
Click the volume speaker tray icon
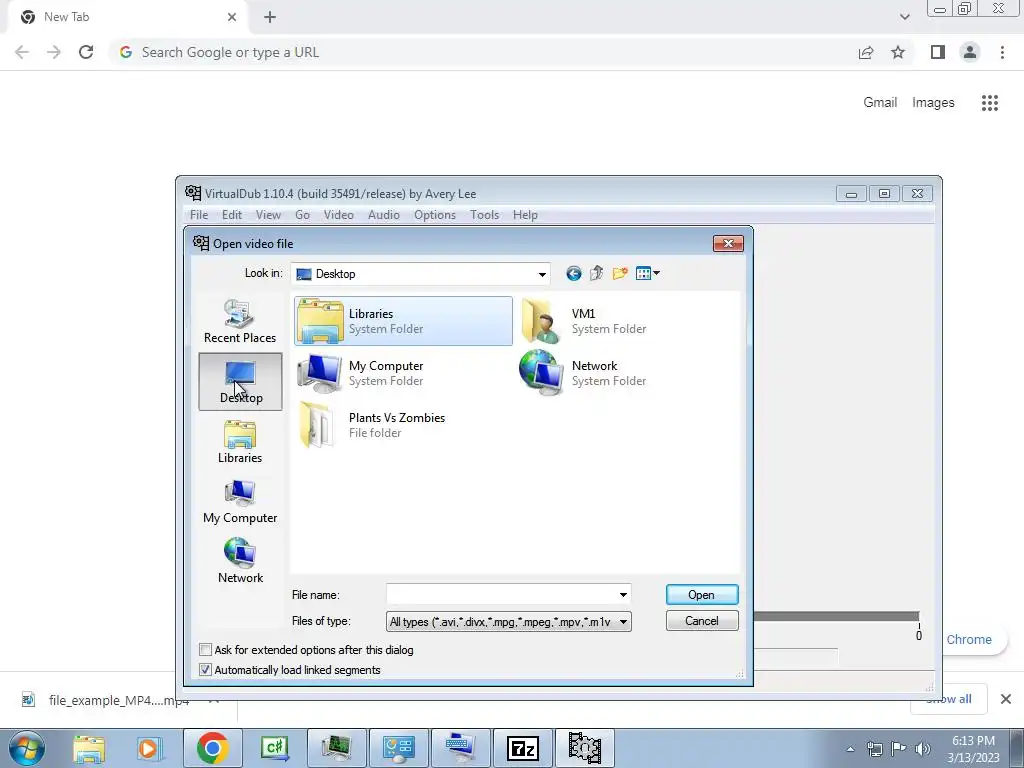tap(922, 749)
